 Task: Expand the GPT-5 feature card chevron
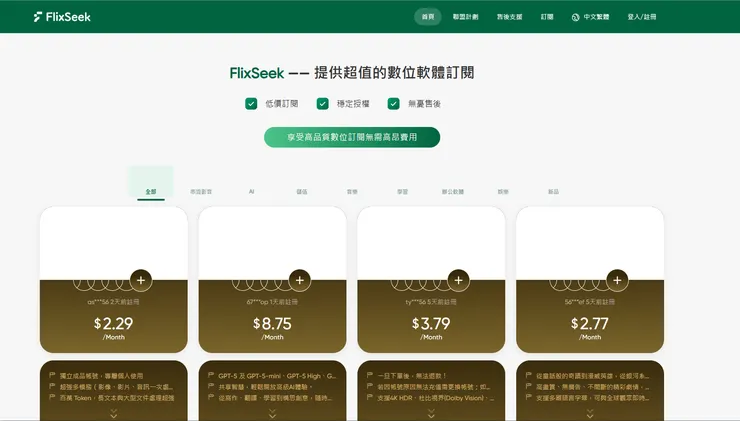pos(272,414)
